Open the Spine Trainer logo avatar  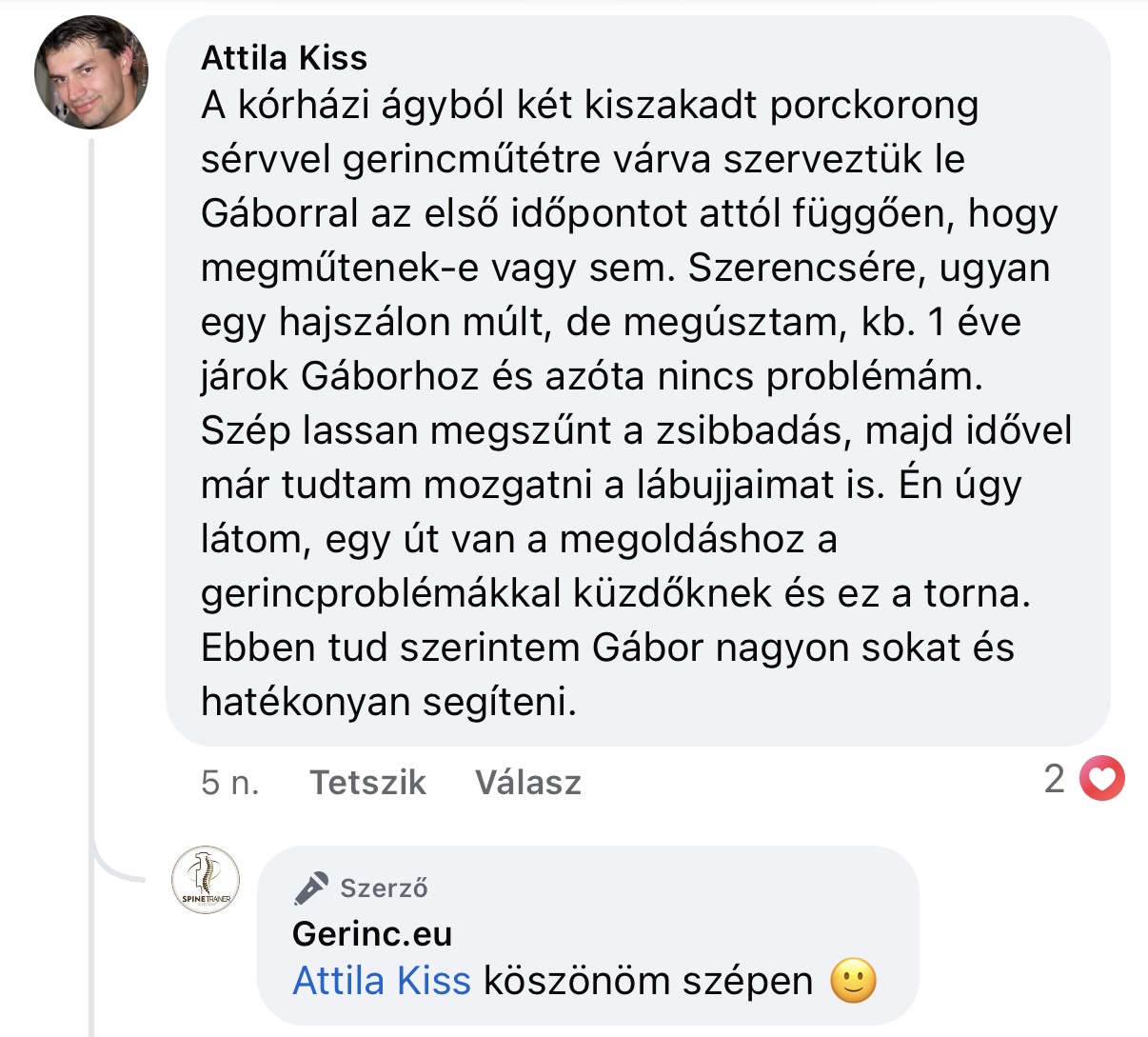pos(205,880)
